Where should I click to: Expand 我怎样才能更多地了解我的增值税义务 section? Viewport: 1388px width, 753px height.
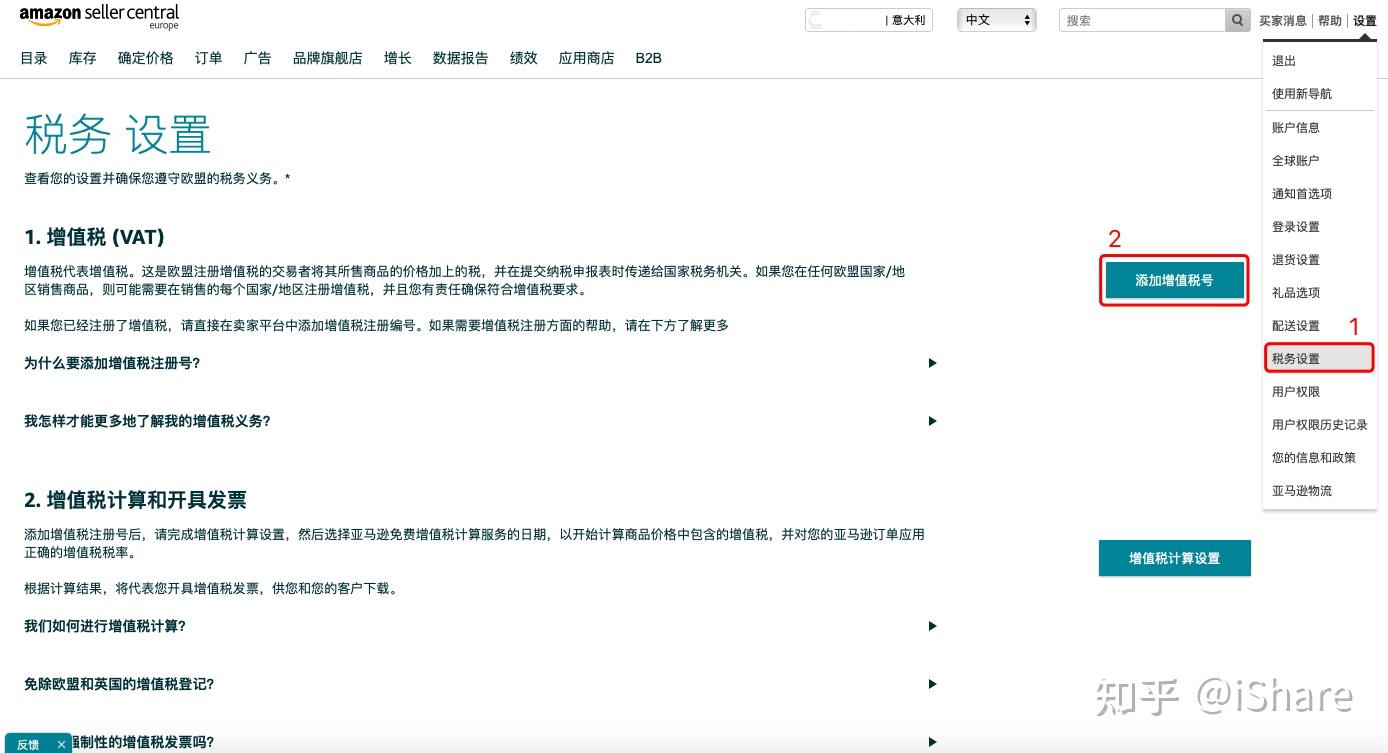coord(932,421)
